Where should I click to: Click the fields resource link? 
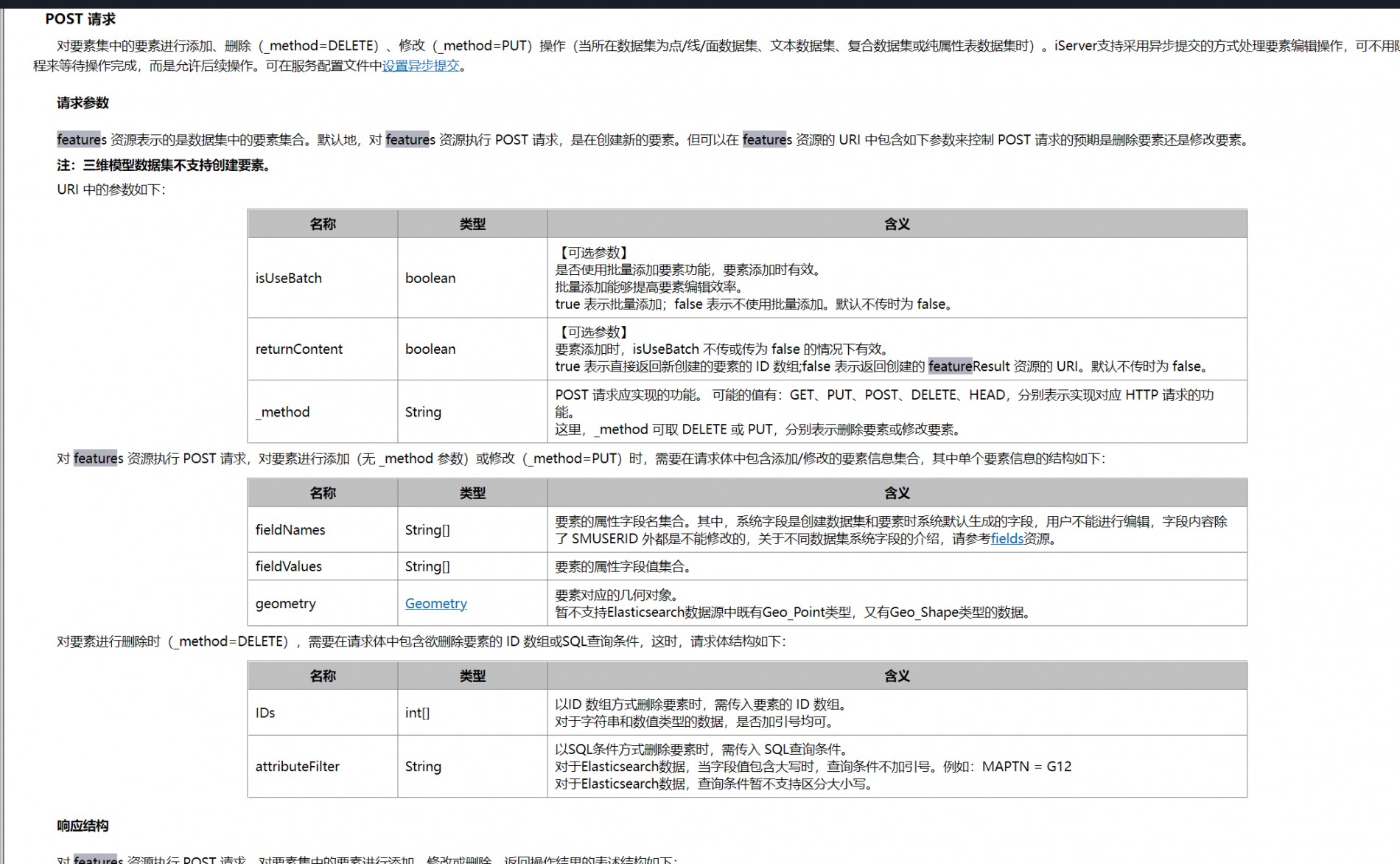click(1007, 539)
